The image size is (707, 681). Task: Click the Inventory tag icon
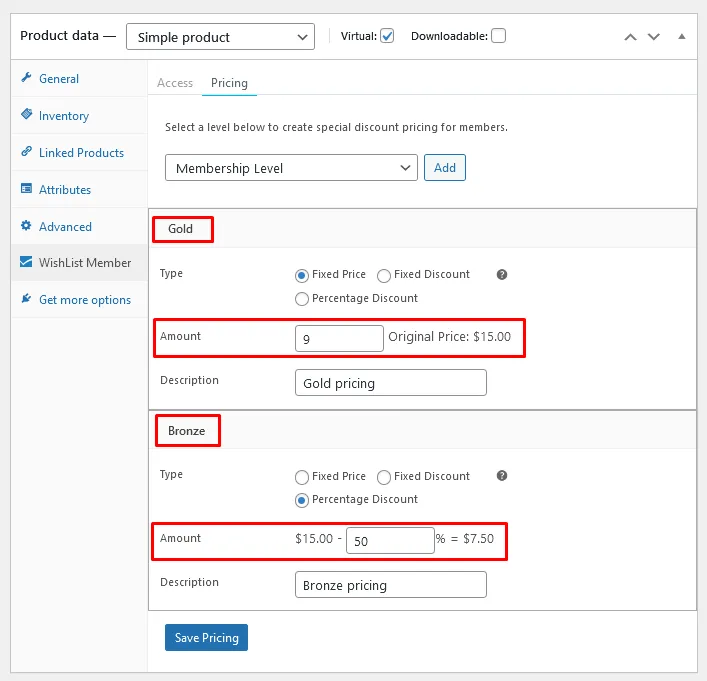click(x=26, y=116)
